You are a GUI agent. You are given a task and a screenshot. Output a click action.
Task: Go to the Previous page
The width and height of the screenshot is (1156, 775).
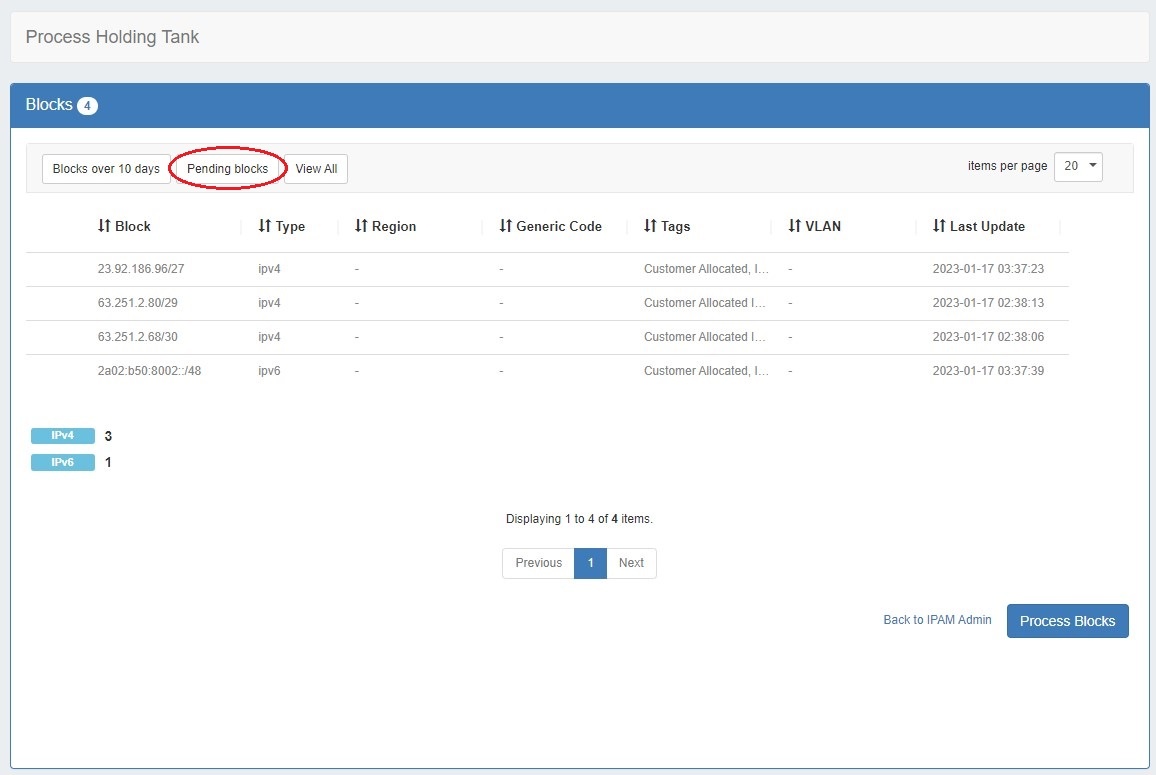point(538,563)
